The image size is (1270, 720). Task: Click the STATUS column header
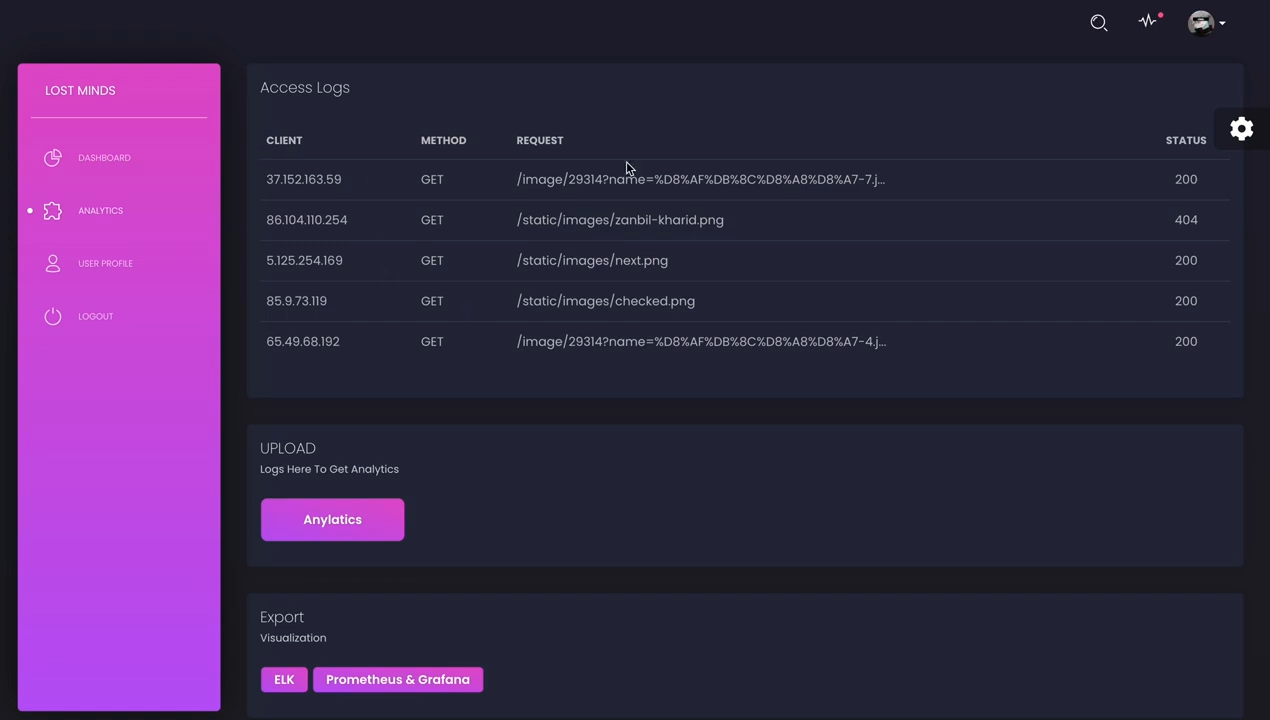coord(1185,140)
